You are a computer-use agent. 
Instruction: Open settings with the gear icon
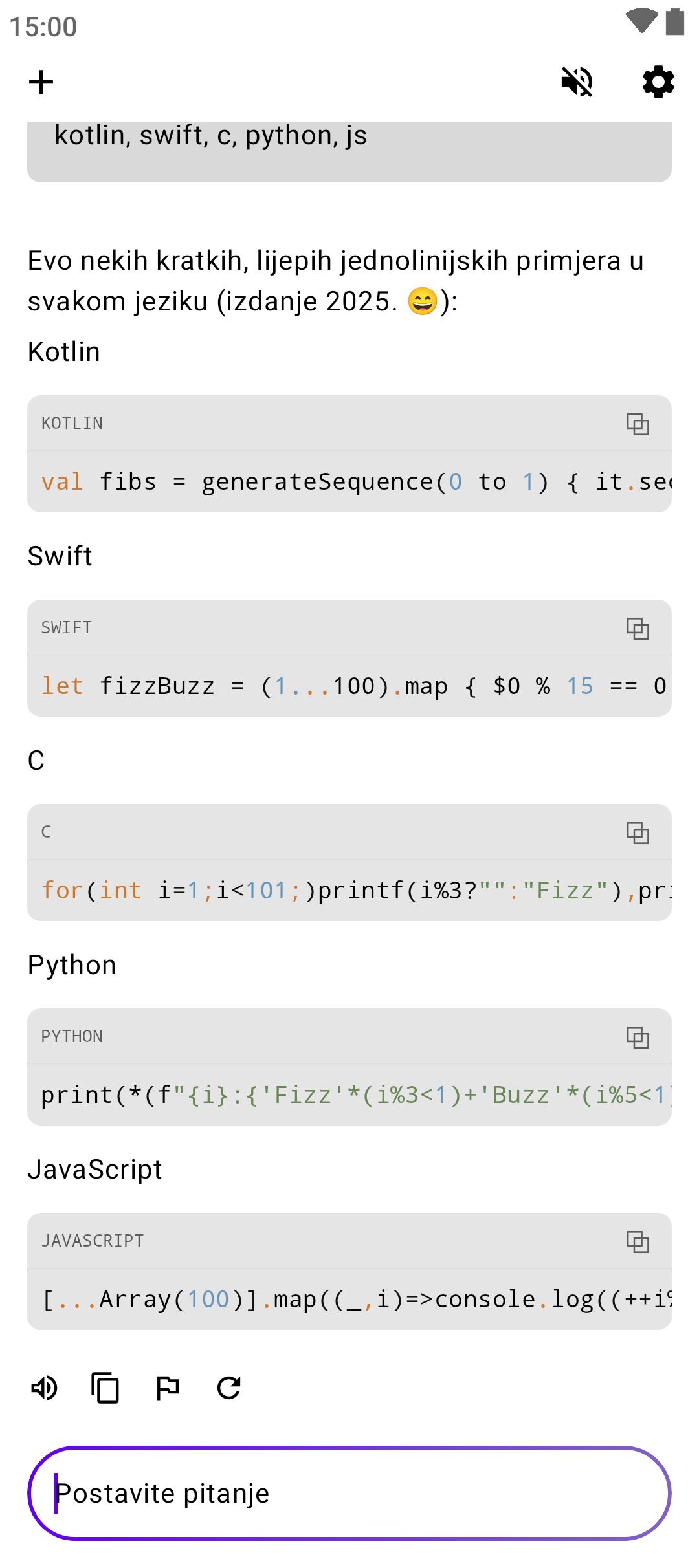coord(658,82)
